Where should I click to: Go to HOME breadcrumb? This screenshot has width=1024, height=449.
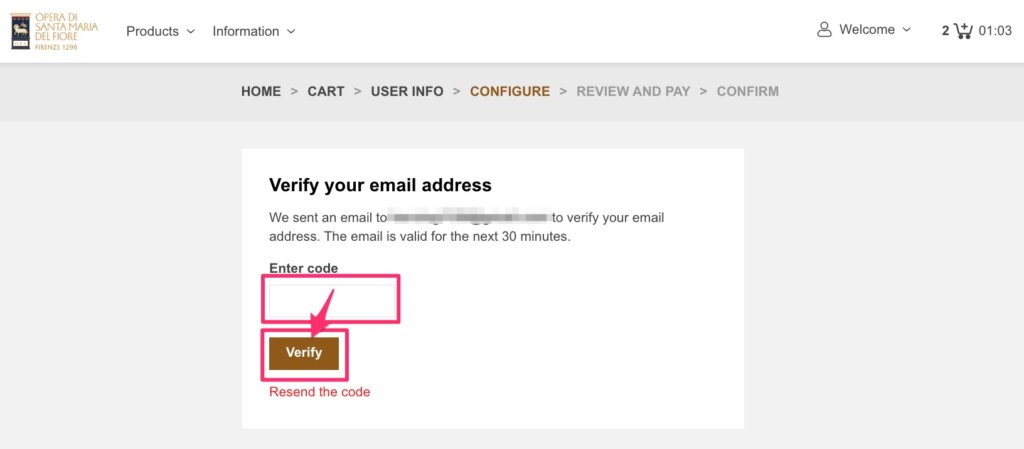point(261,91)
